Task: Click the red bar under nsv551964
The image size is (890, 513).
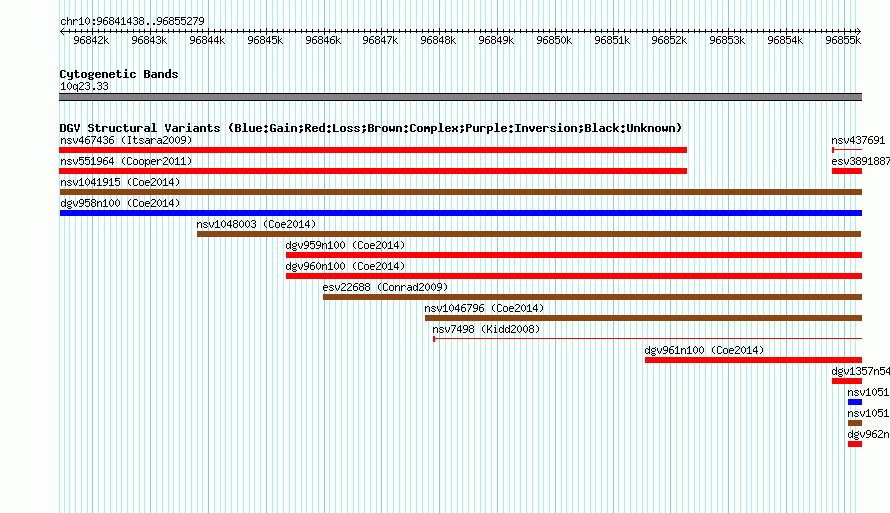Action: [373, 171]
